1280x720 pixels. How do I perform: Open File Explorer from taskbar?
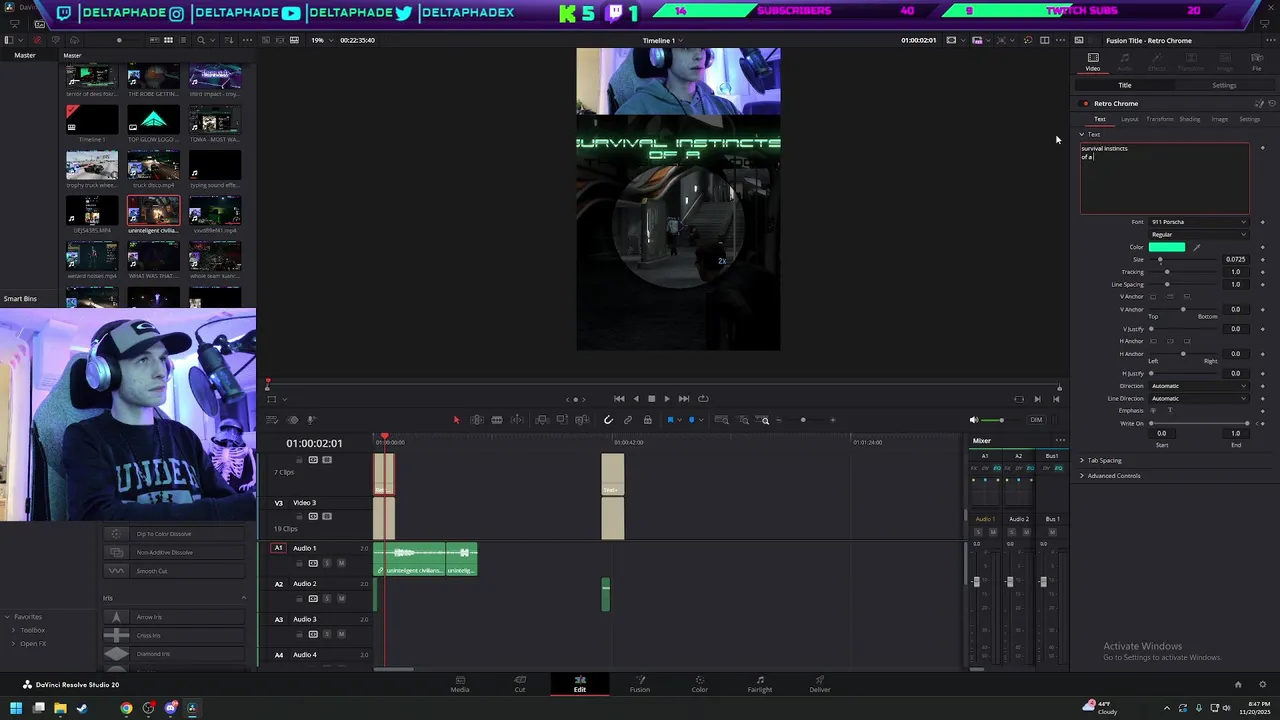(60, 708)
